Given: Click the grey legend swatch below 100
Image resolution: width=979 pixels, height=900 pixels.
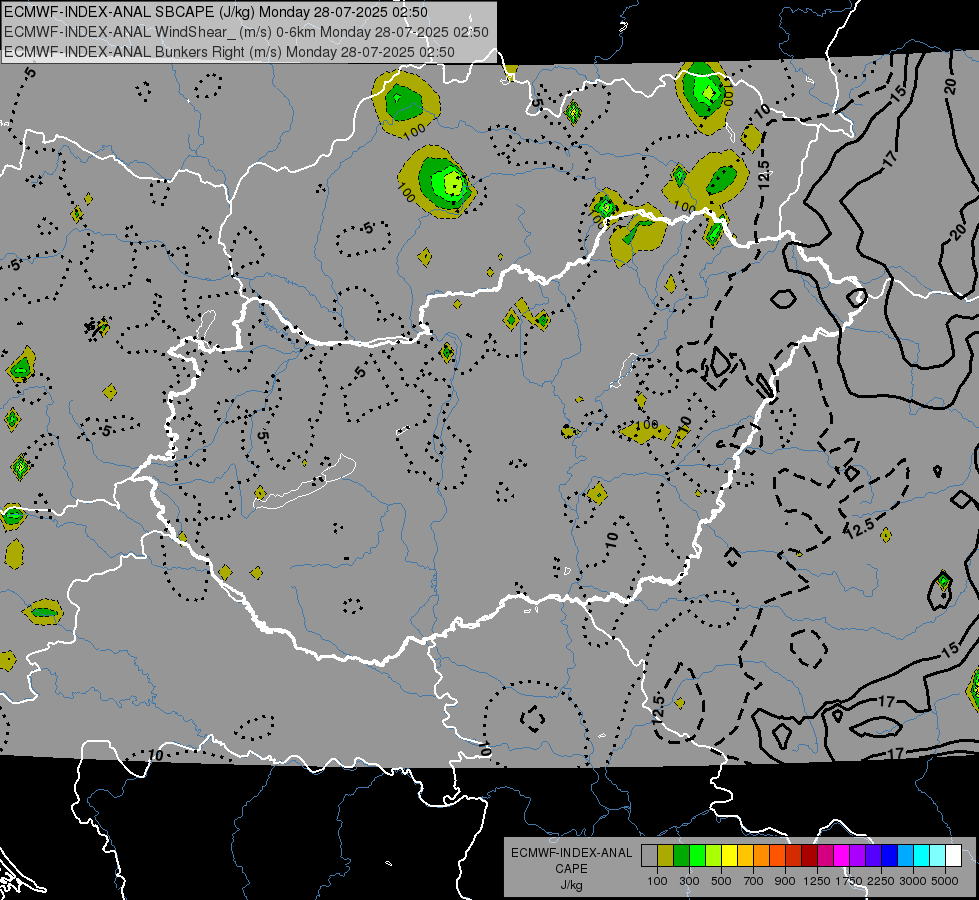Looking at the screenshot, I should pyautogui.click(x=649, y=856).
